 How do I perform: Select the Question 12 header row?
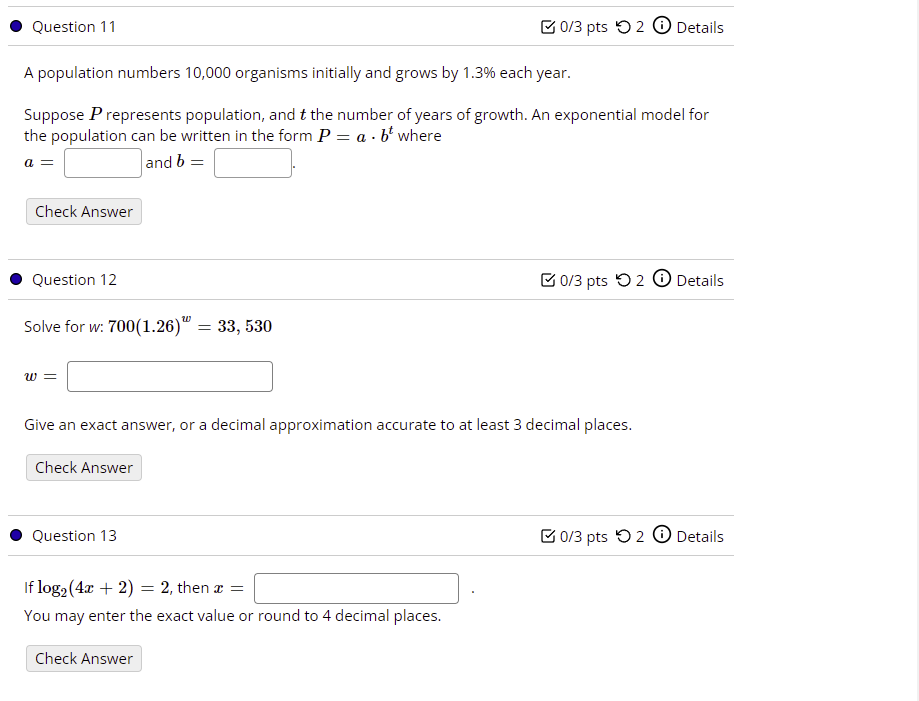(x=74, y=281)
